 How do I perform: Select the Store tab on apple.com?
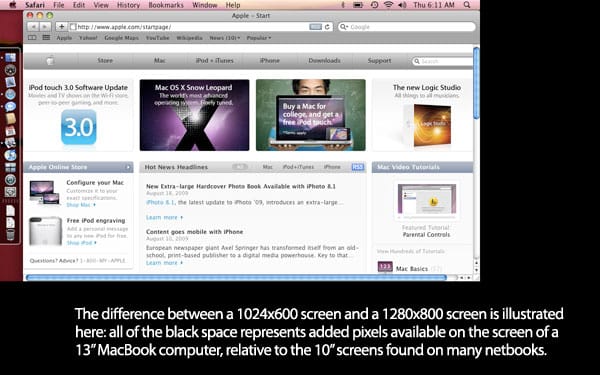(105, 60)
